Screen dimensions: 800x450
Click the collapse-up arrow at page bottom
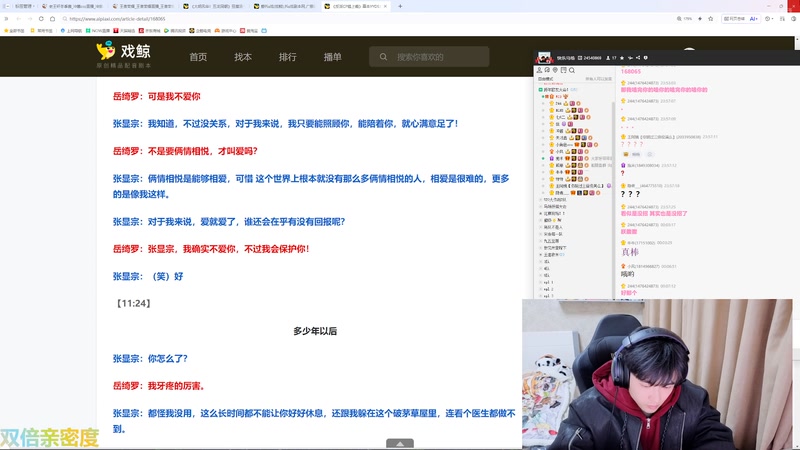(400, 444)
